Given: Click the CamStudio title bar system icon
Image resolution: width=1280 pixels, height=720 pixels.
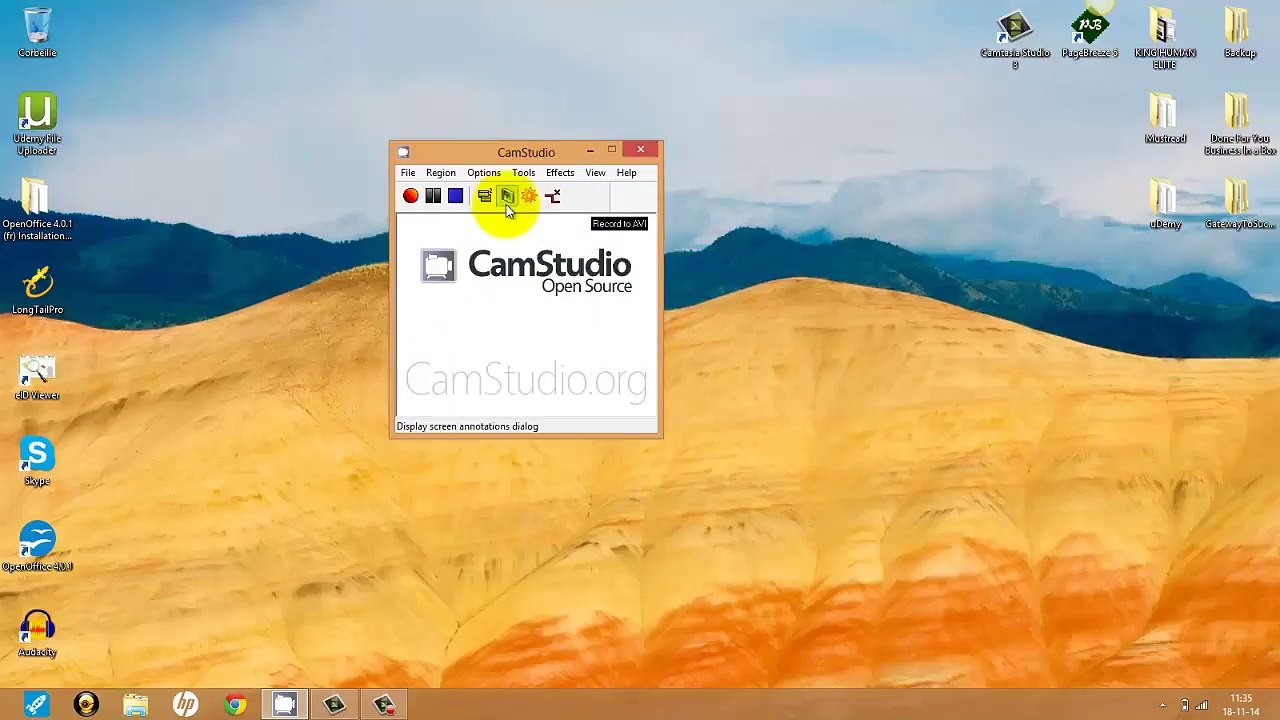Looking at the screenshot, I should 403,152.
